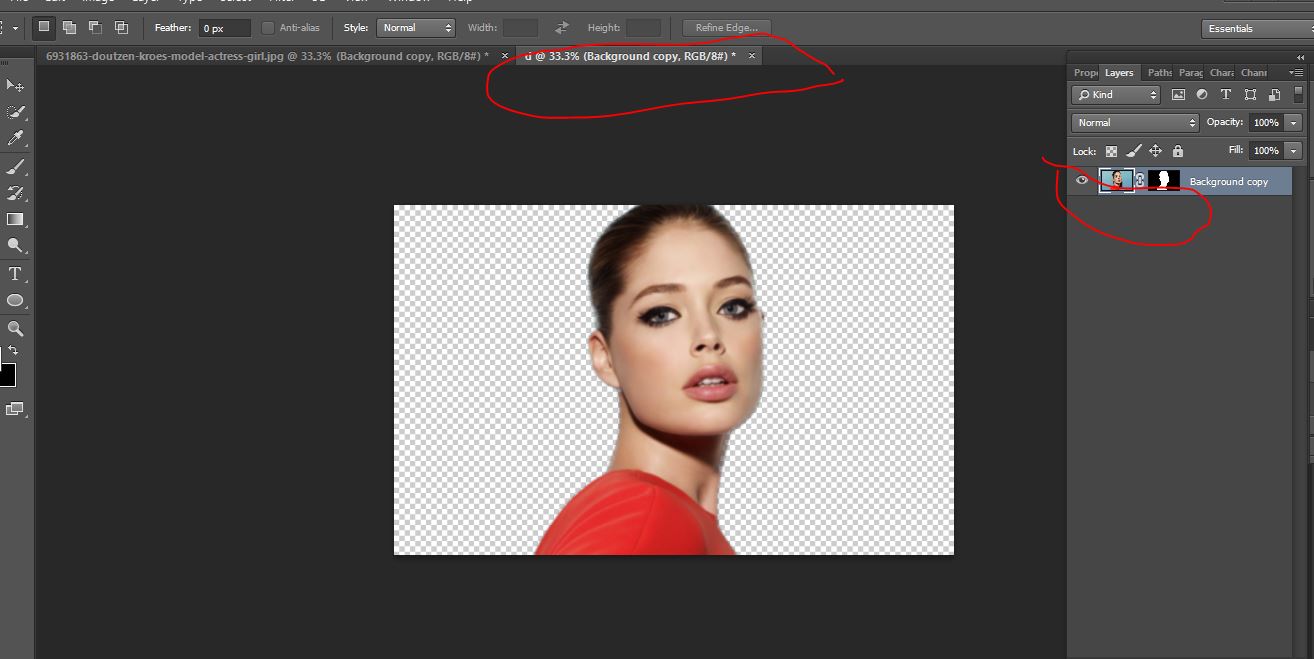Screen dimensions: 1314x659
Task: Click the filter by adjustment layers icon
Action: [x=1203, y=95]
